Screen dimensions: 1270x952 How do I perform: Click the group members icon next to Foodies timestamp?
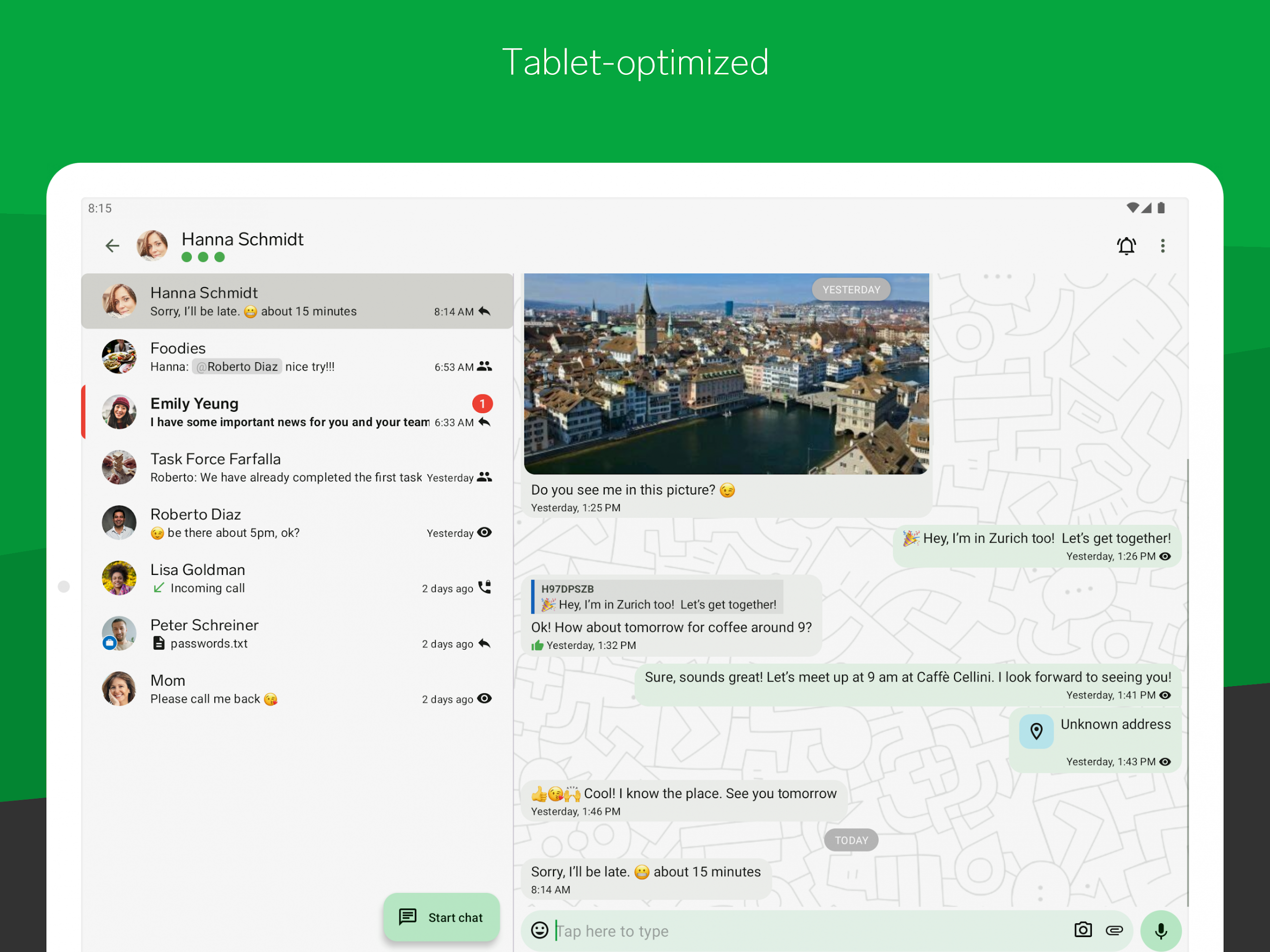tap(484, 366)
